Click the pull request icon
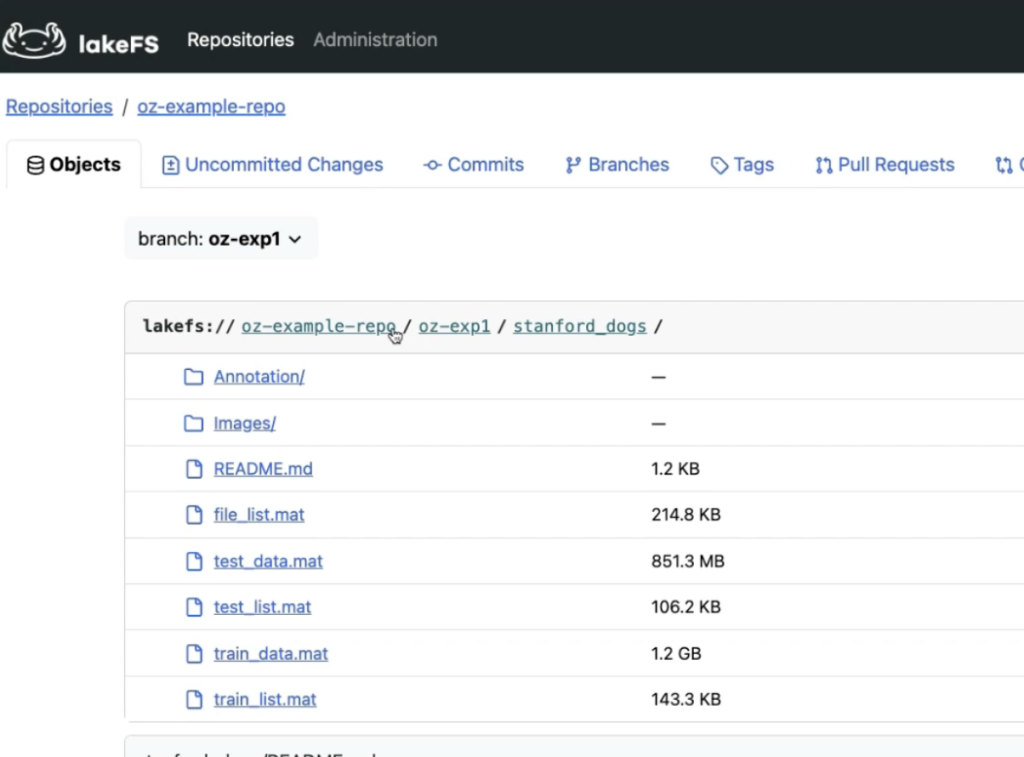The height and width of the screenshot is (757, 1024). 824,165
